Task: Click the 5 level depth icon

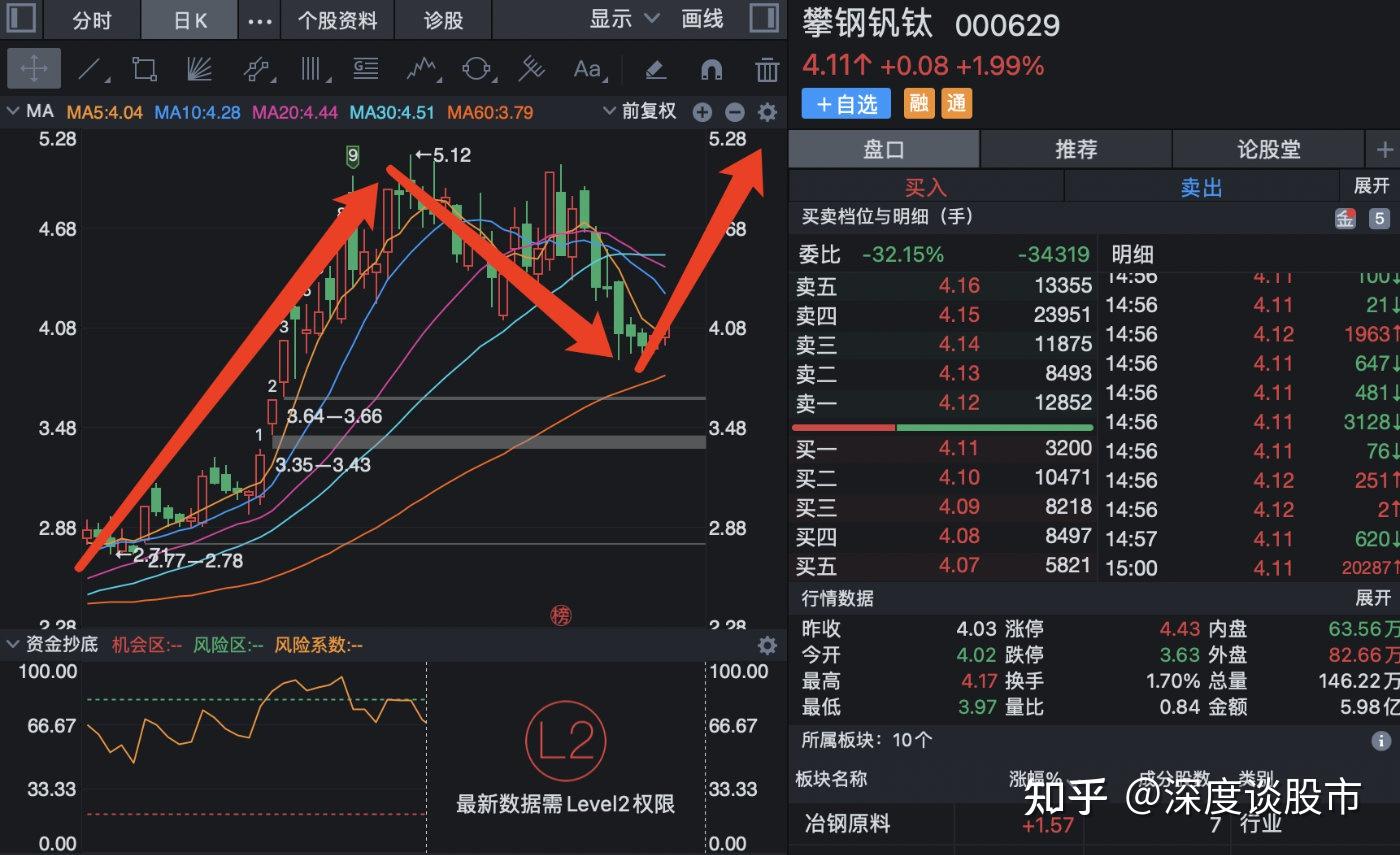Action: click(1379, 218)
